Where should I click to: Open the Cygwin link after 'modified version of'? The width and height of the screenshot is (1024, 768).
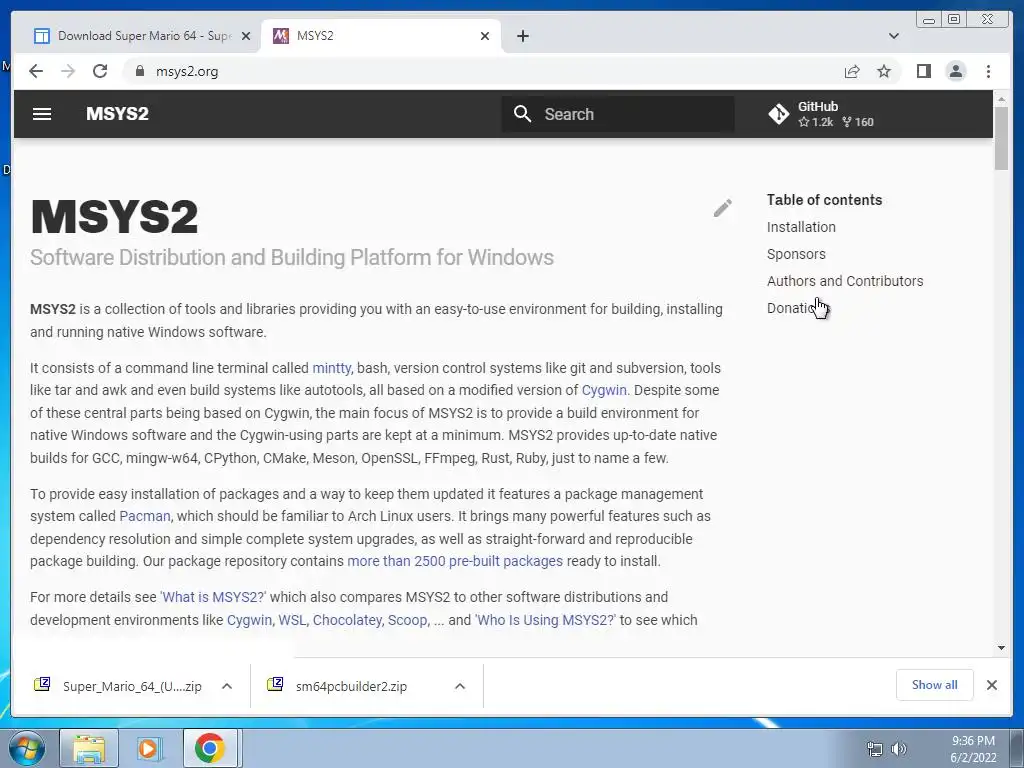604,390
